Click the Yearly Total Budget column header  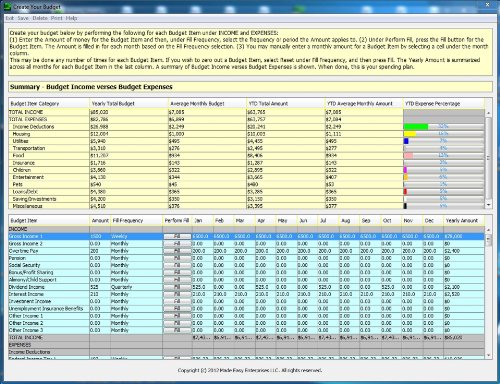pyautogui.click(x=129, y=104)
